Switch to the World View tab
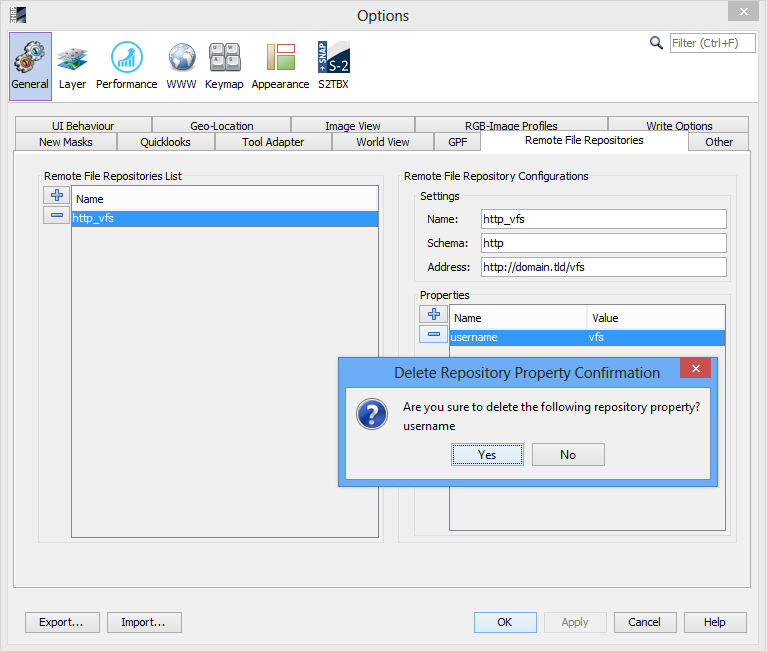The image size is (767, 652). [x=383, y=142]
